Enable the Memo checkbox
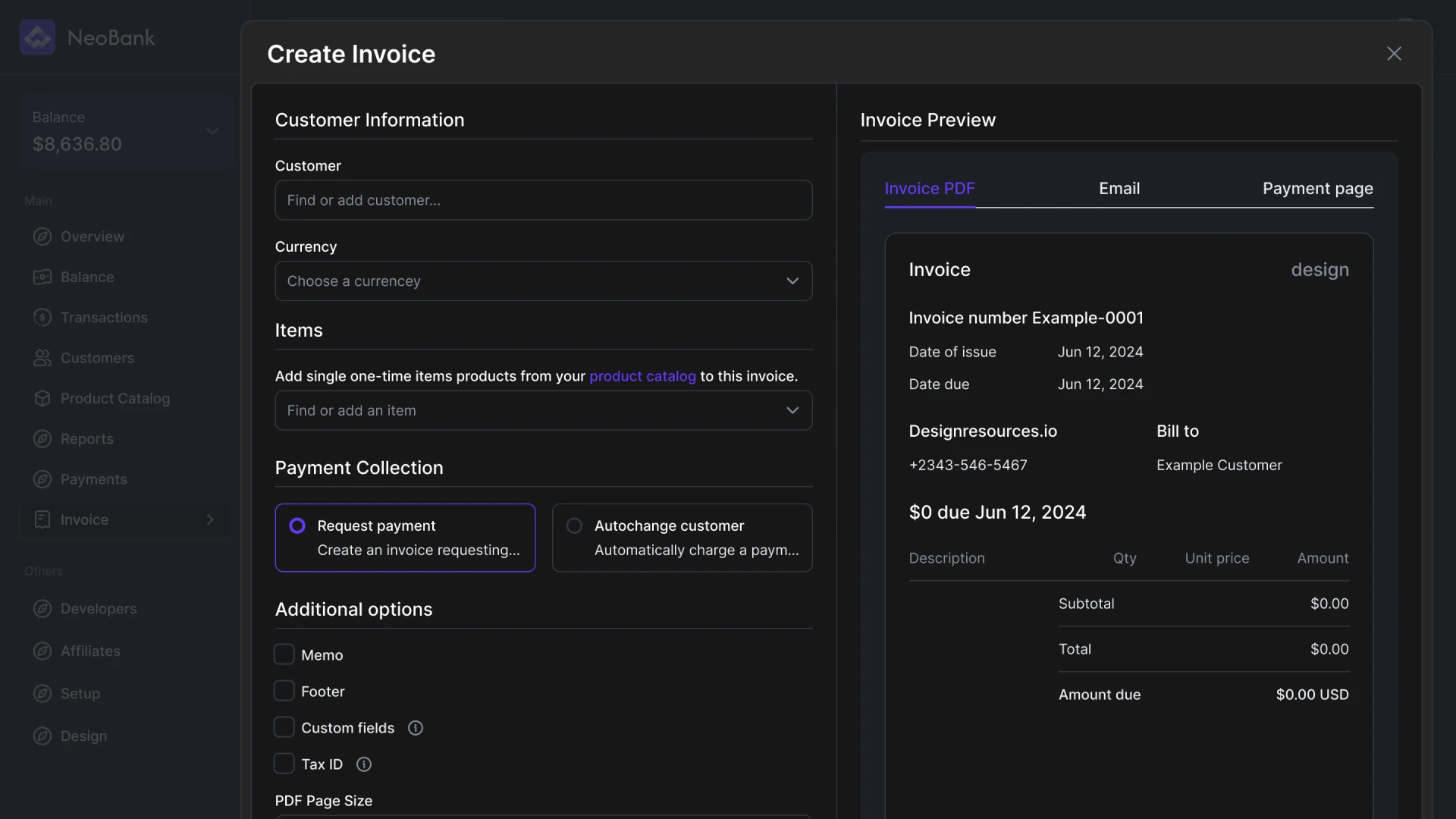 click(284, 654)
